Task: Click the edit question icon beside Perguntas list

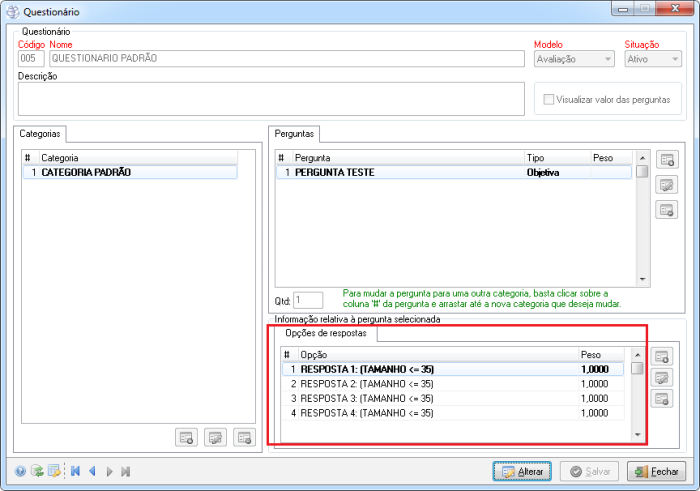Action: pyautogui.click(x=667, y=184)
